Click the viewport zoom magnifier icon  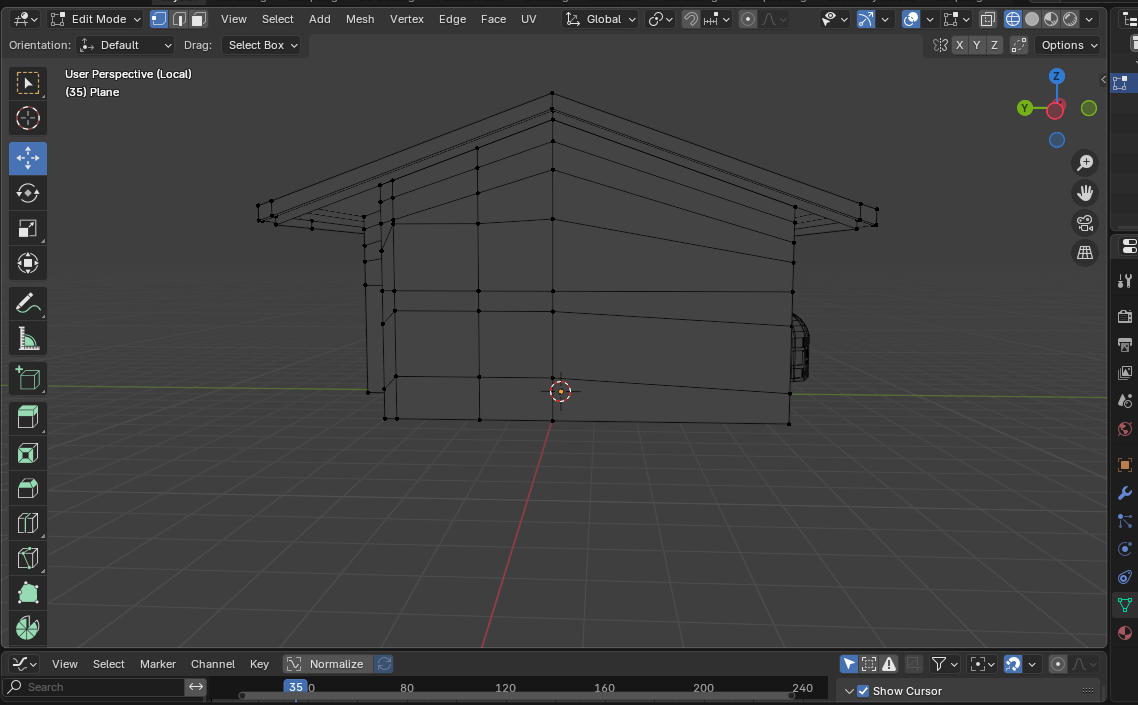(x=1085, y=163)
